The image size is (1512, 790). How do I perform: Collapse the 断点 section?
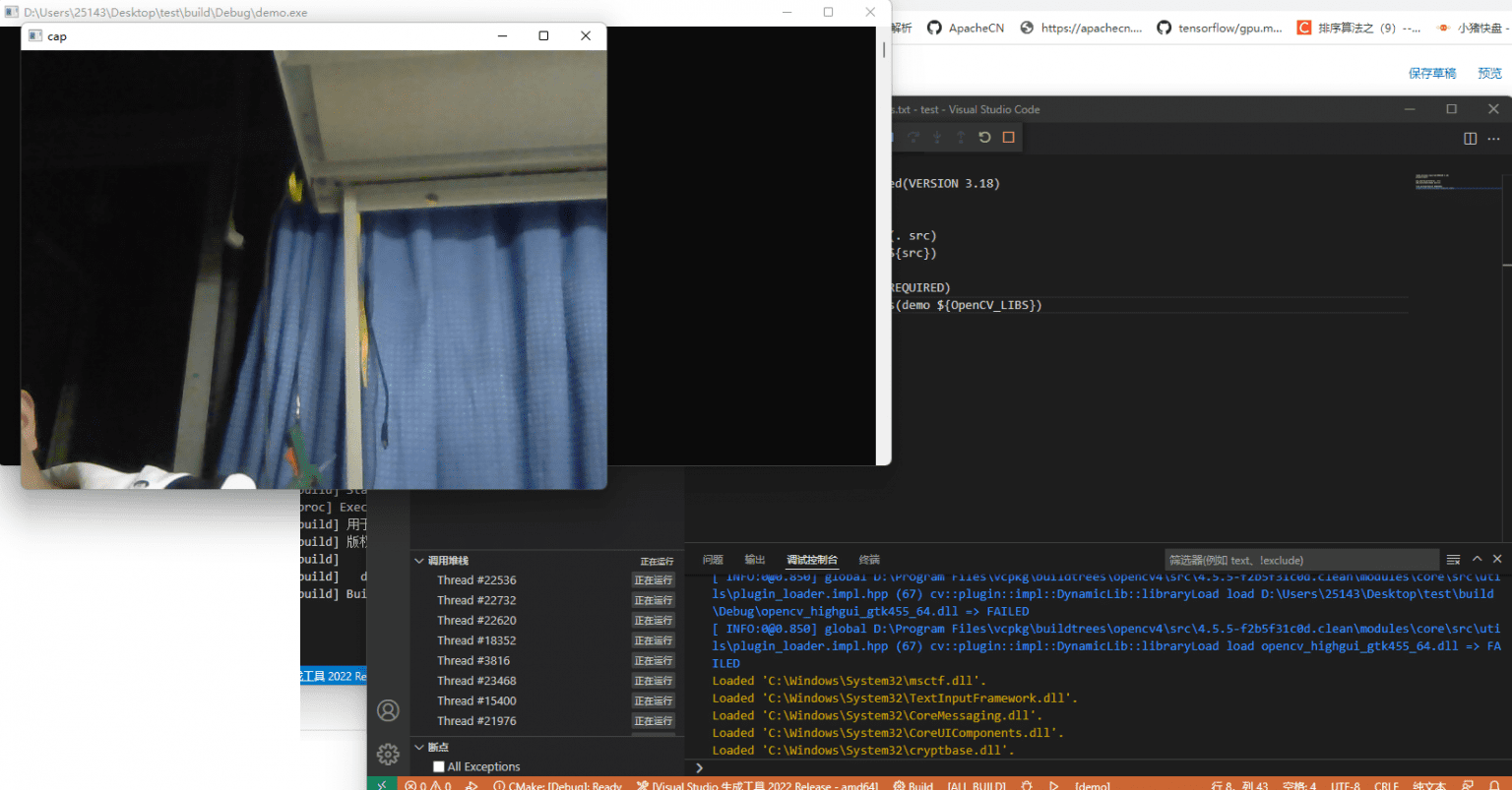tap(418, 746)
